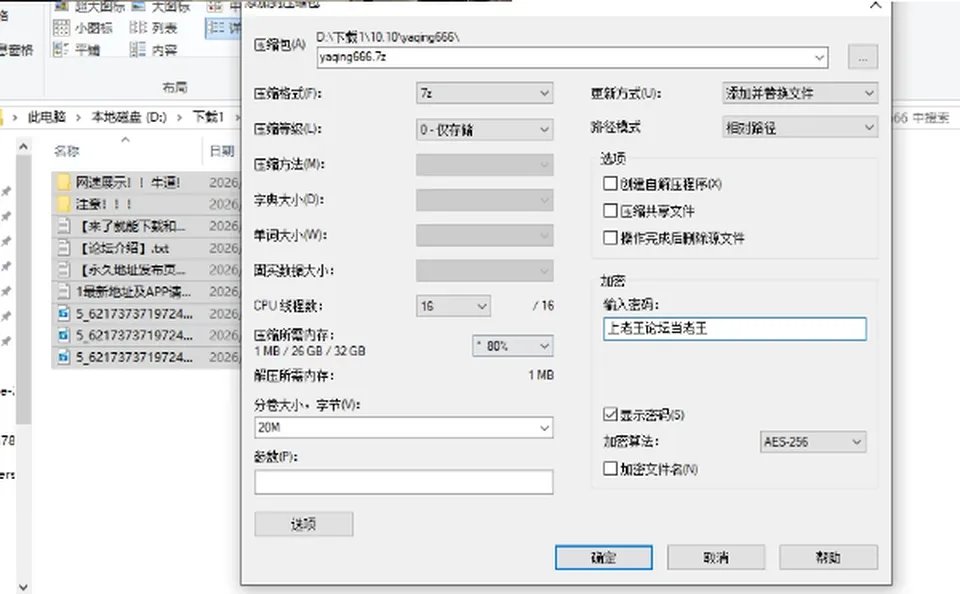Image resolution: width=960 pixels, height=594 pixels.
Task: Click the 【来了就能下载和... file icon
Action: click(x=63, y=226)
